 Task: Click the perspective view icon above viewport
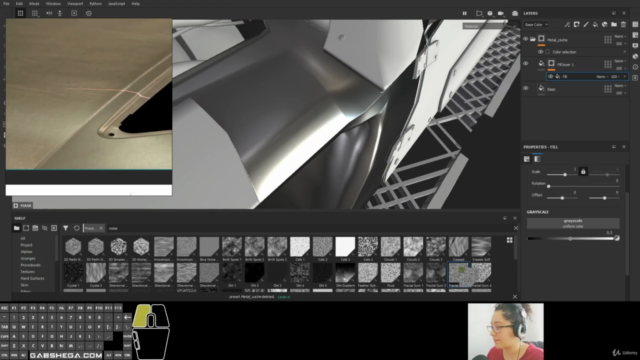pyautogui.click(x=479, y=13)
